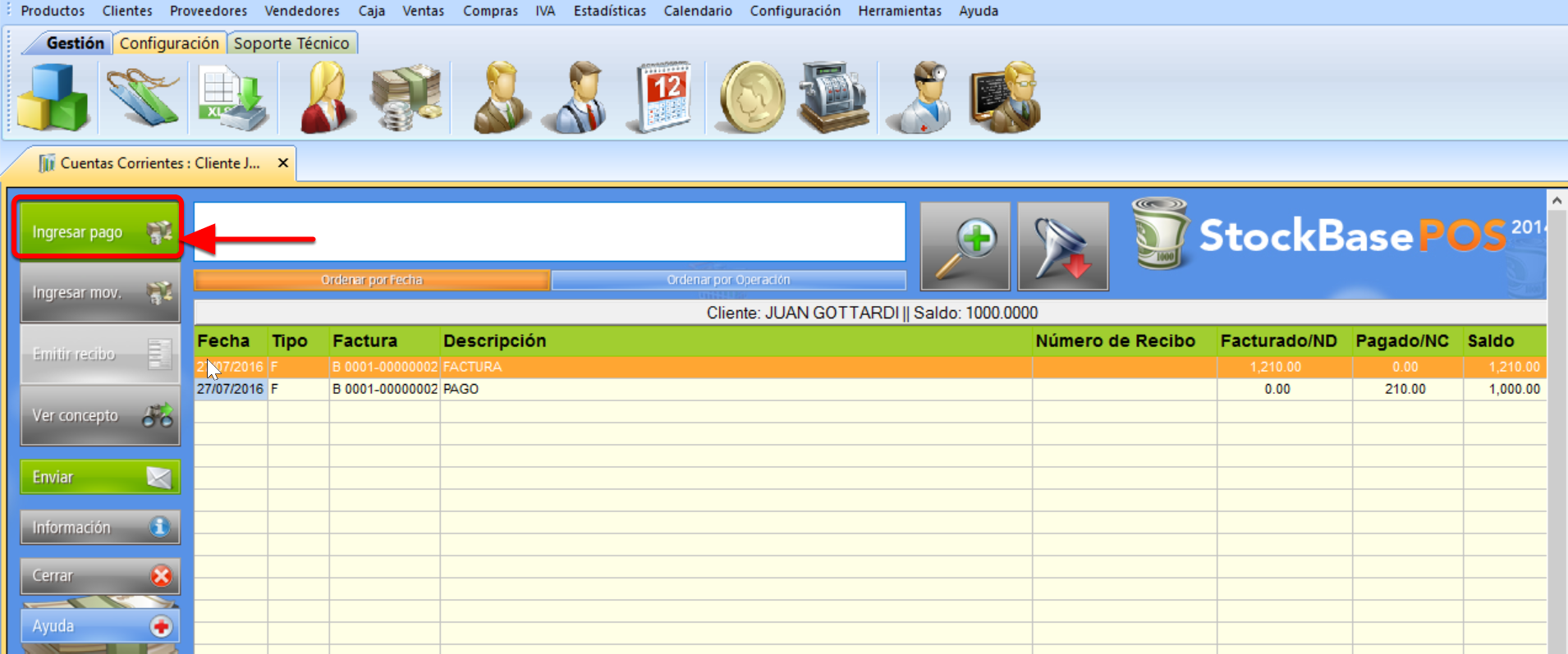
Task: Select the PAGO description cell
Action: coord(736,389)
